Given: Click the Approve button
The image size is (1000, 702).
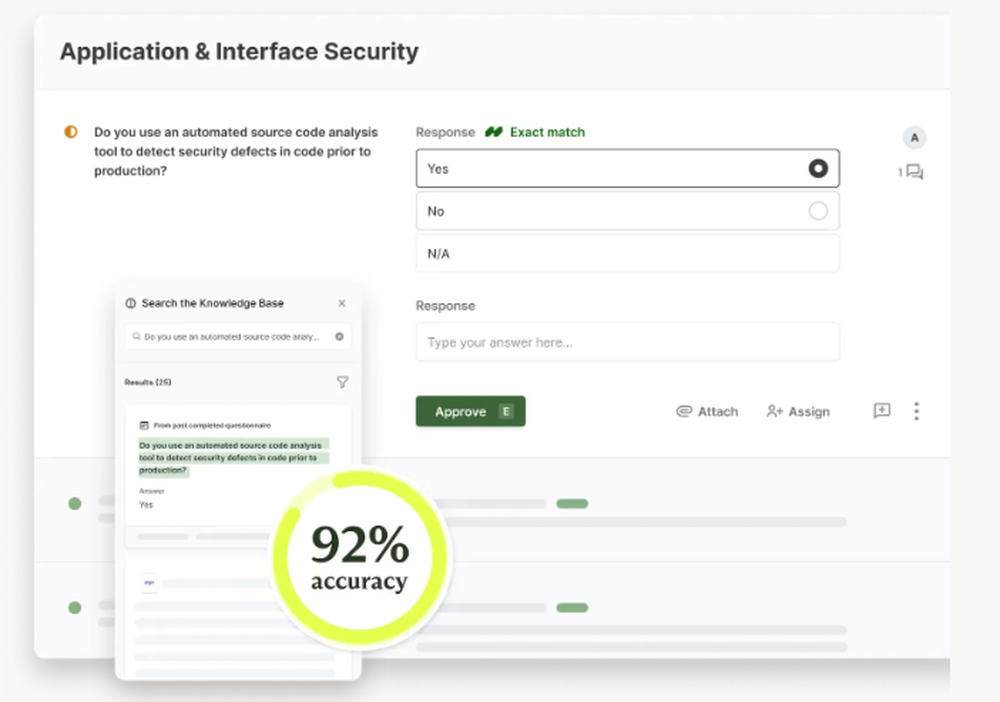Looking at the screenshot, I should coord(471,411).
